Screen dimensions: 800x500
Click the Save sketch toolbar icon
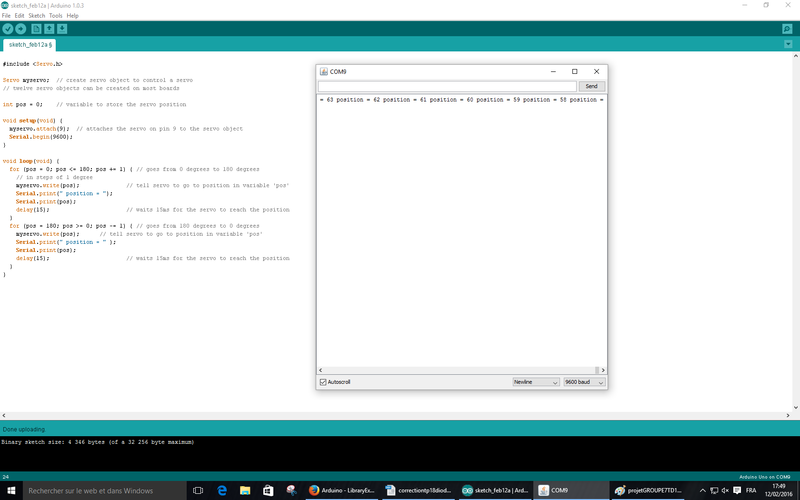(x=63, y=29)
